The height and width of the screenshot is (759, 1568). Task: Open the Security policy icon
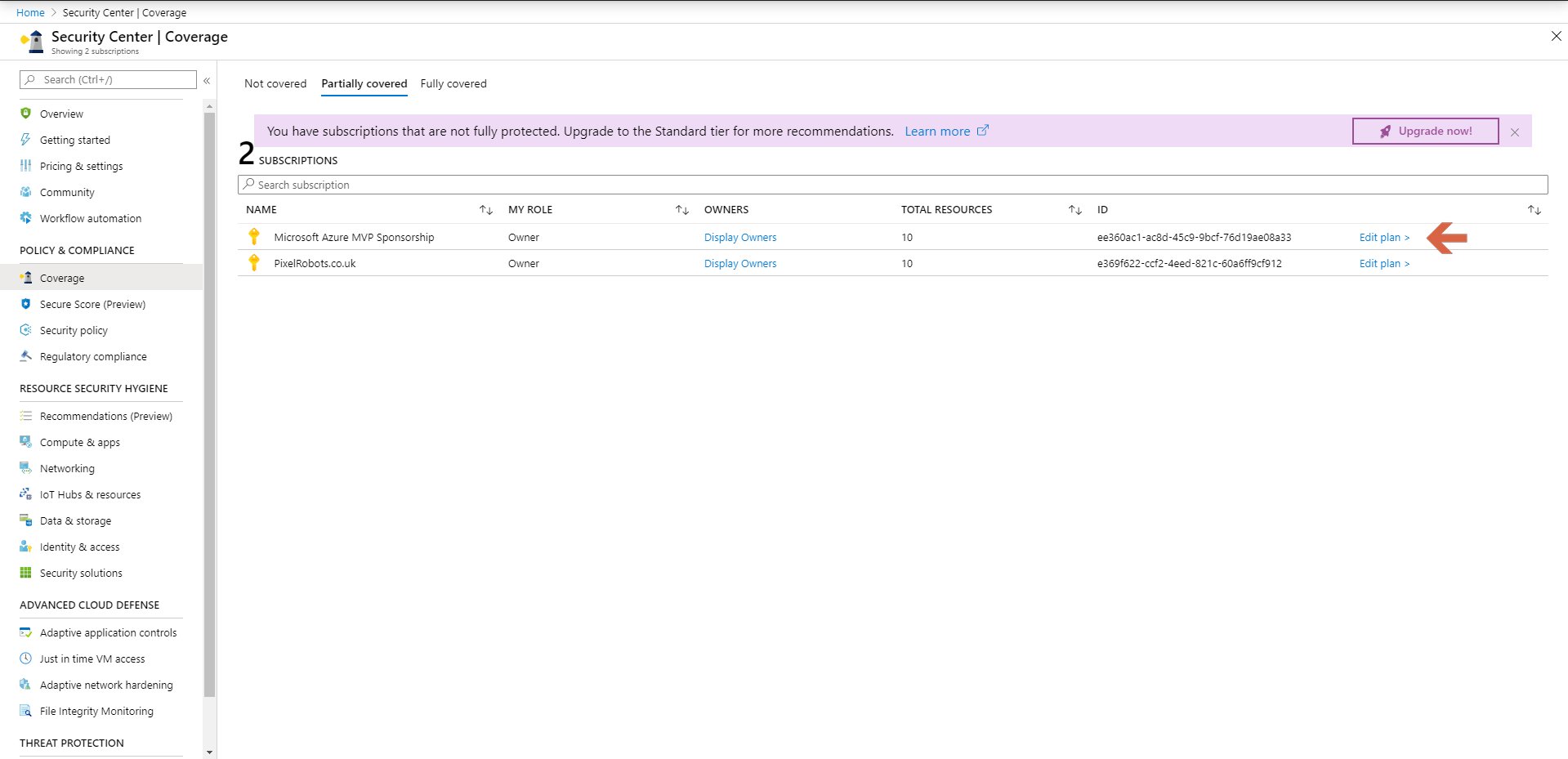pyautogui.click(x=25, y=330)
